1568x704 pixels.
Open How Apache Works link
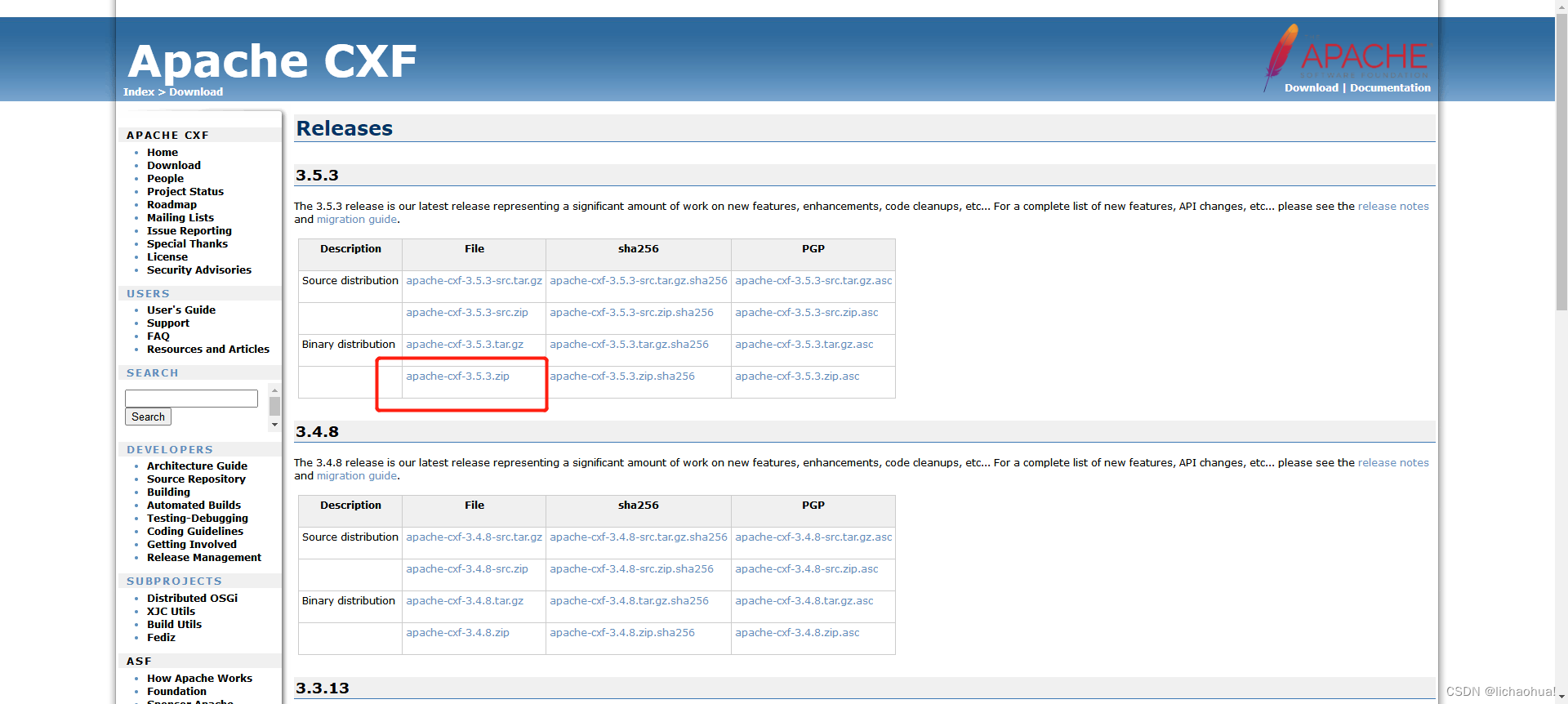199,679
